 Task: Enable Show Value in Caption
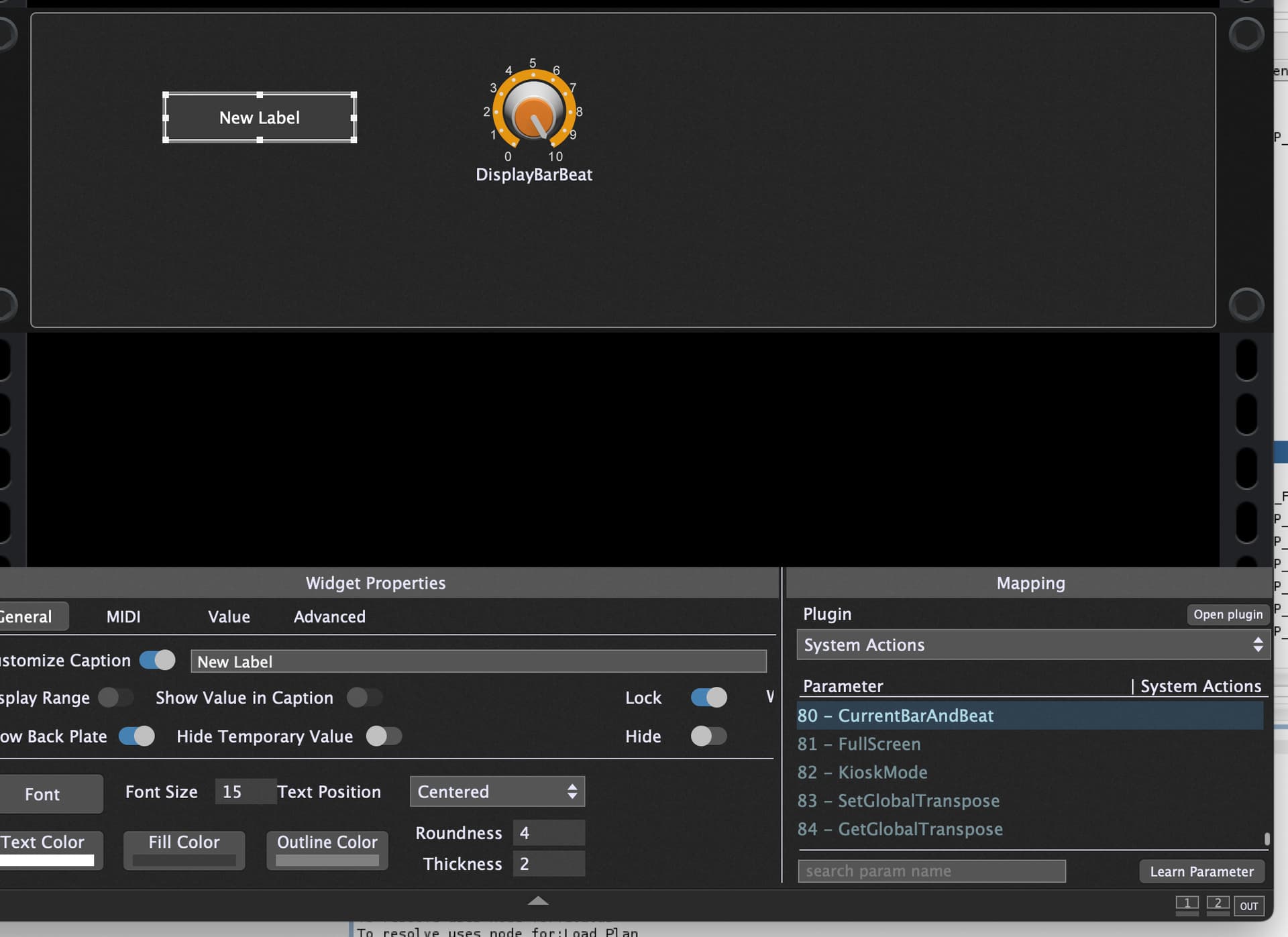pos(364,698)
